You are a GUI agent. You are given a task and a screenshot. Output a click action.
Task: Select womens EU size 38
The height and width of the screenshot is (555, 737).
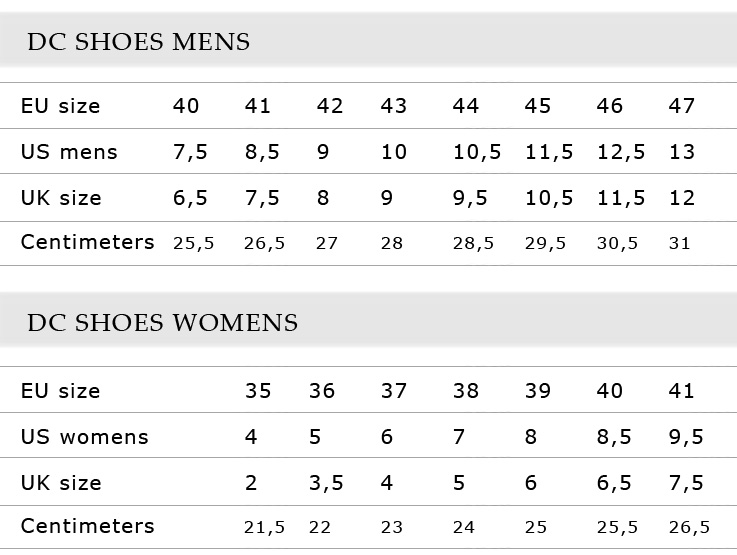(x=466, y=391)
